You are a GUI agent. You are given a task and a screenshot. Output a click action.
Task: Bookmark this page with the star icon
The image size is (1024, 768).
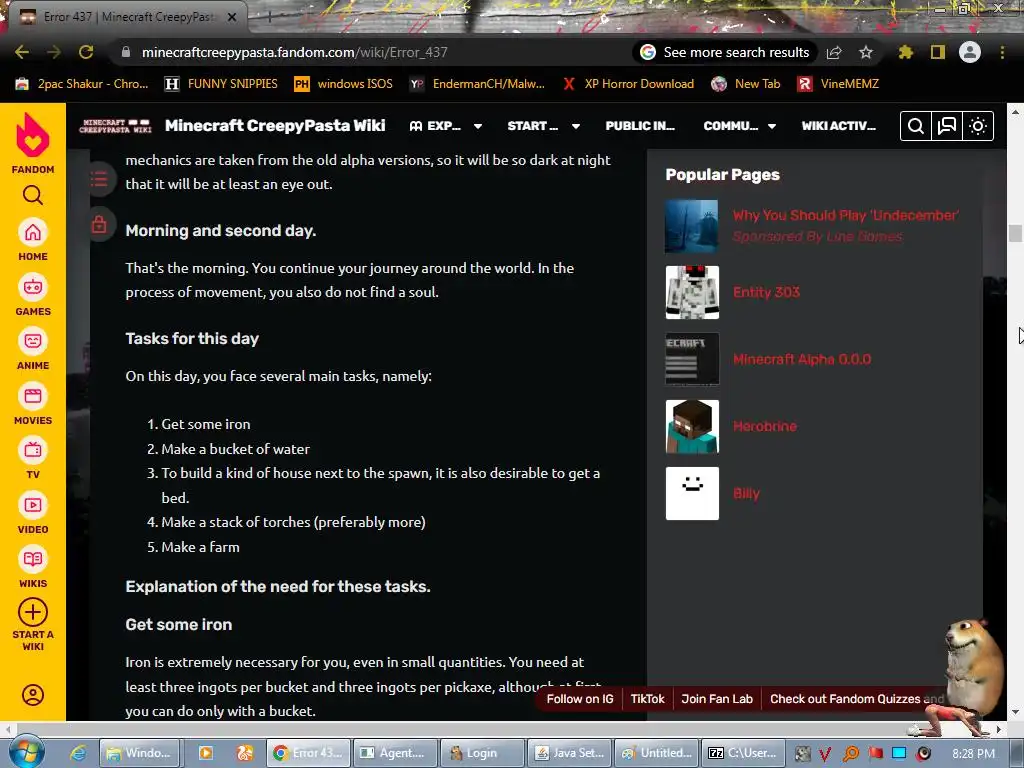point(866,52)
